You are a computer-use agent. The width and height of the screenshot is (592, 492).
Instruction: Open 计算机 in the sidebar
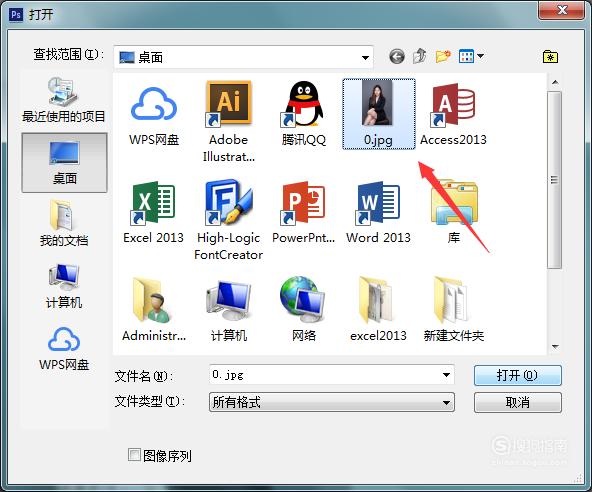click(64, 286)
